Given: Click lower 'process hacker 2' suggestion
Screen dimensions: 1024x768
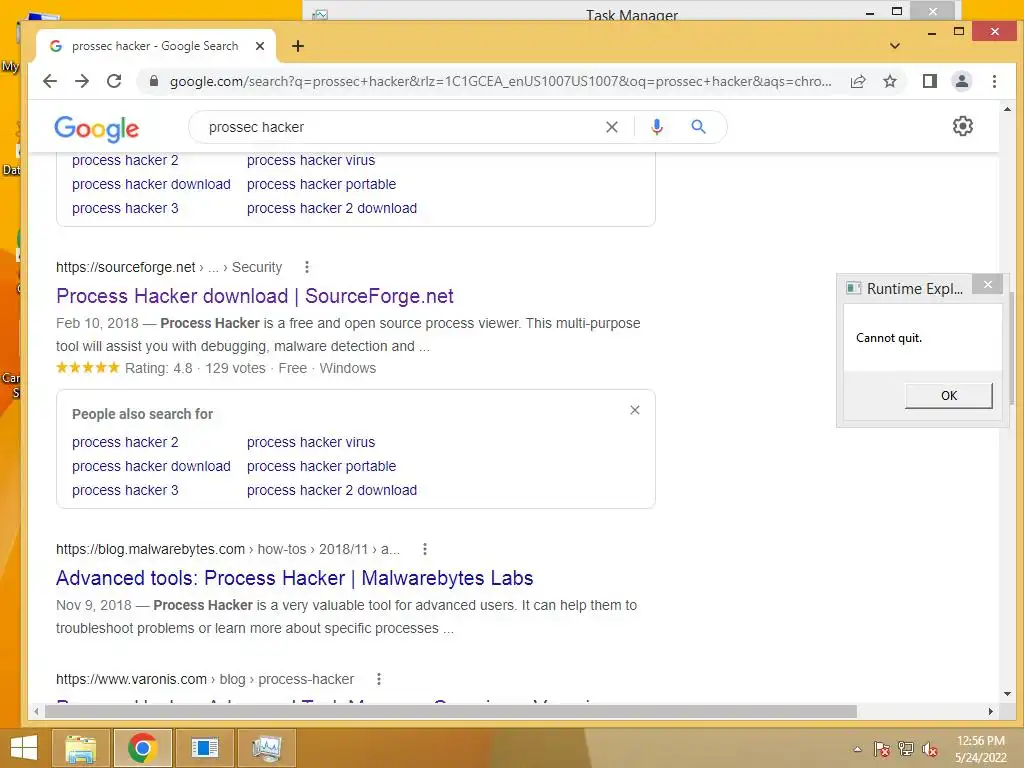Looking at the screenshot, I should (x=125, y=442).
